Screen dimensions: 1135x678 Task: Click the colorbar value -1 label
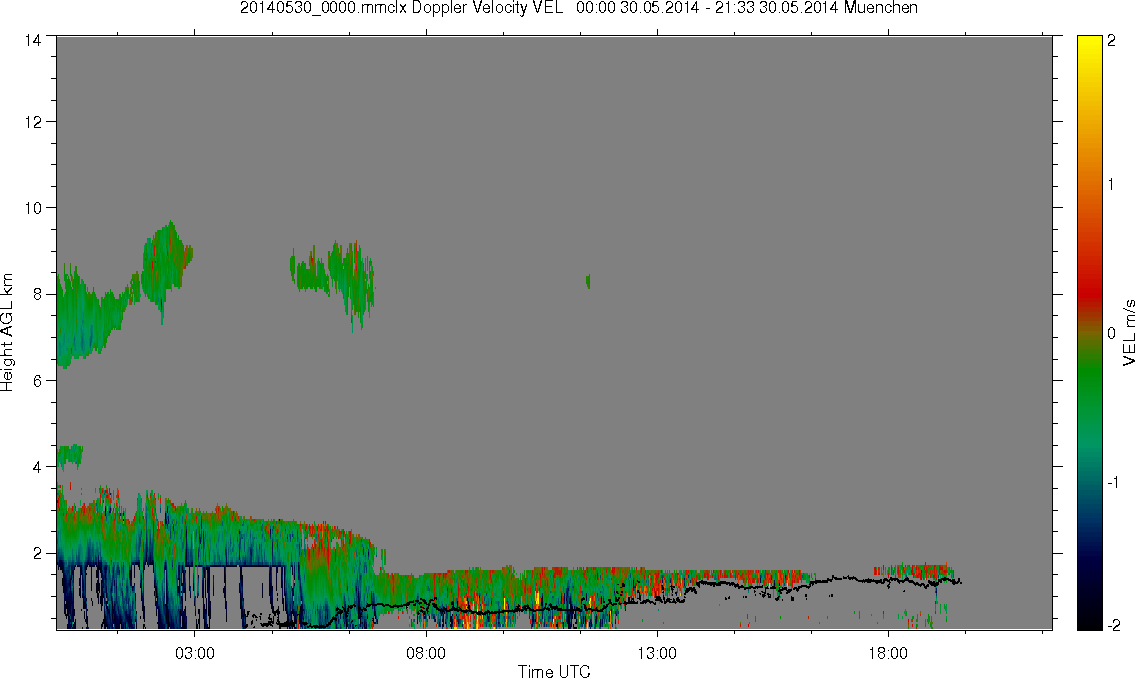click(1113, 483)
